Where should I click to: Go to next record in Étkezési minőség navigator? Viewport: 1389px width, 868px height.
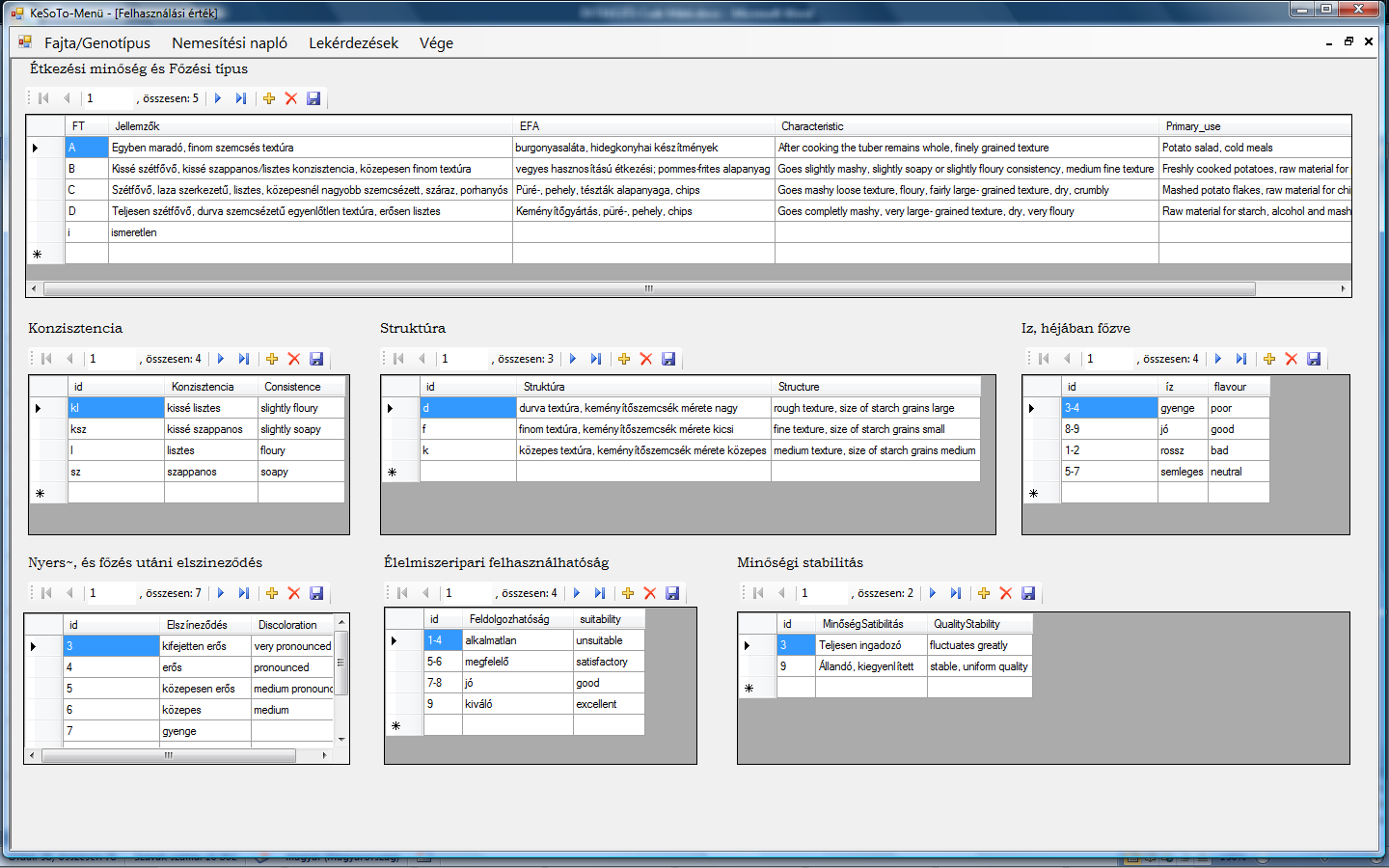coord(218,98)
